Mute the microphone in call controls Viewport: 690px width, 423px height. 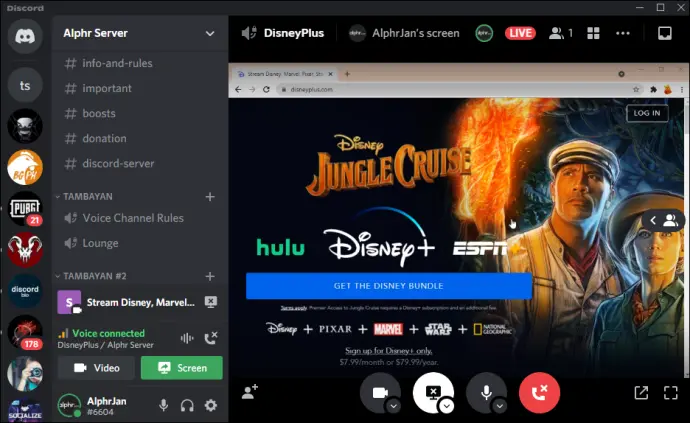coord(486,393)
